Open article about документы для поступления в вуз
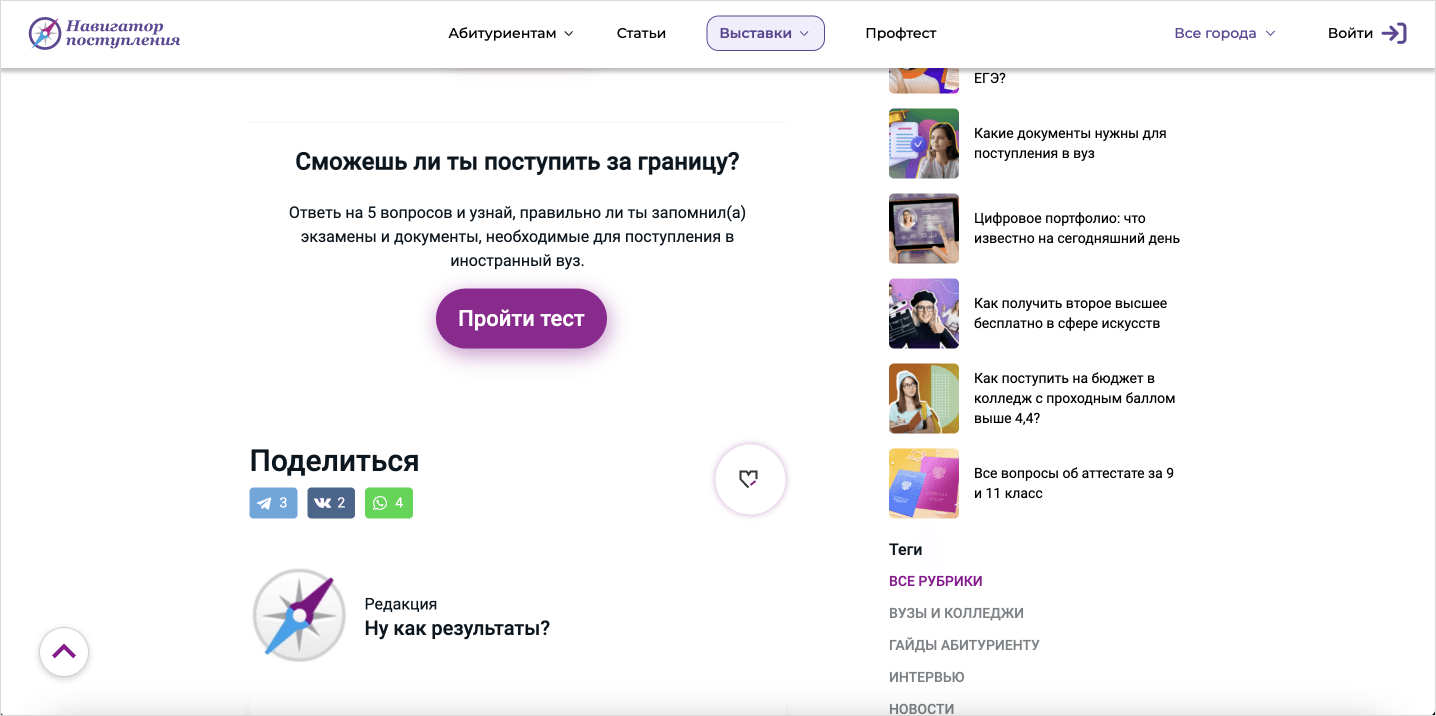Viewport: 1436px width, 716px height. coord(1069,143)
